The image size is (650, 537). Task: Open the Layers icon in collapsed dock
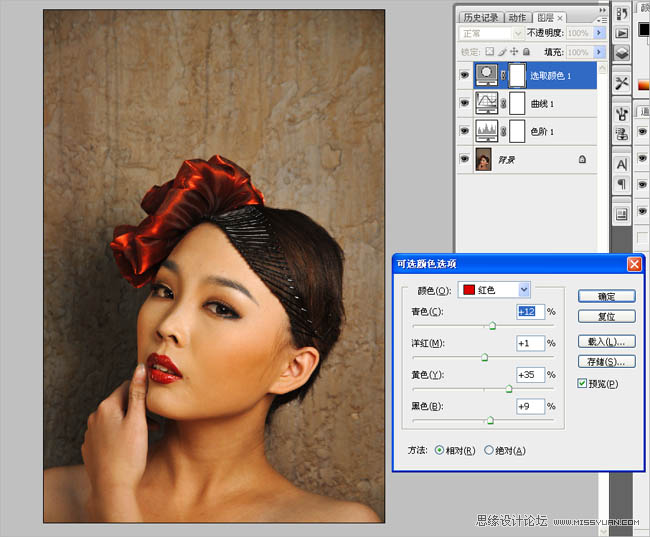pos(621,52)
